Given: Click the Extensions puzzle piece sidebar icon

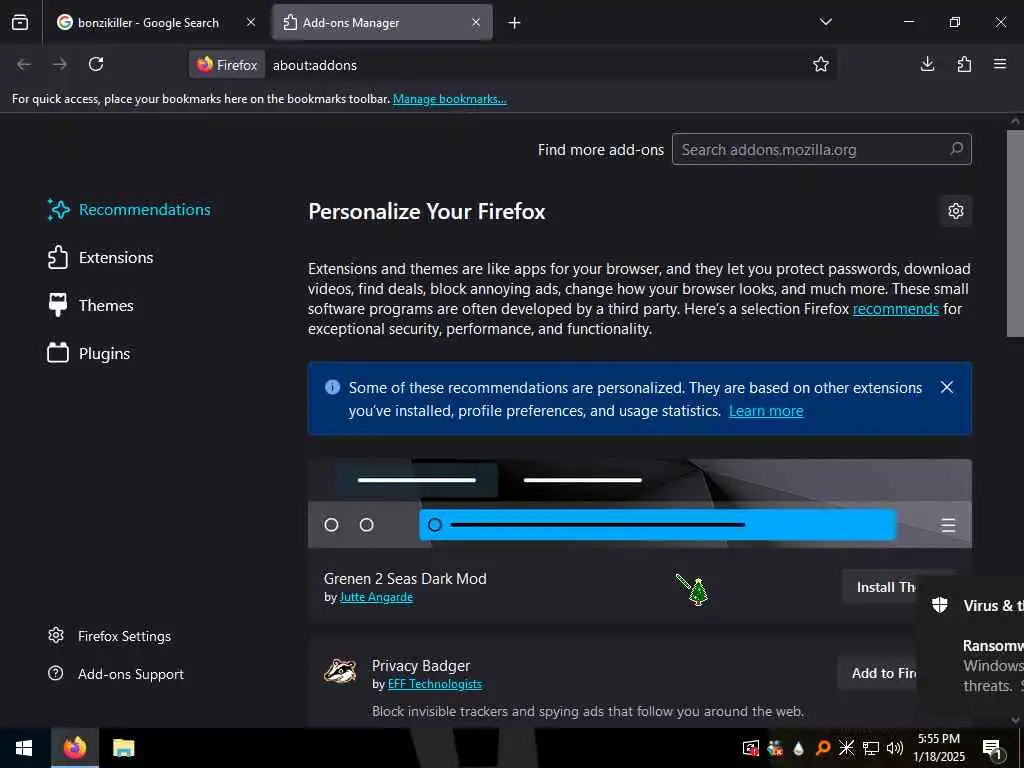Looking at the screenshot, I should (58, 257).
